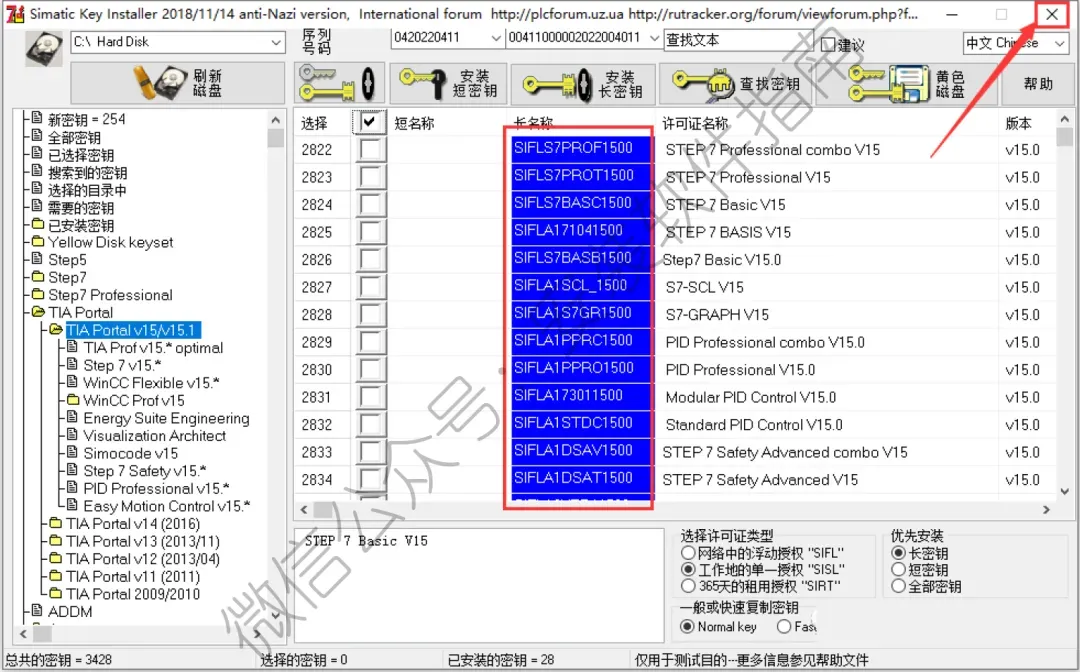
Task: Click the help button
Action: click(1038, 83)
